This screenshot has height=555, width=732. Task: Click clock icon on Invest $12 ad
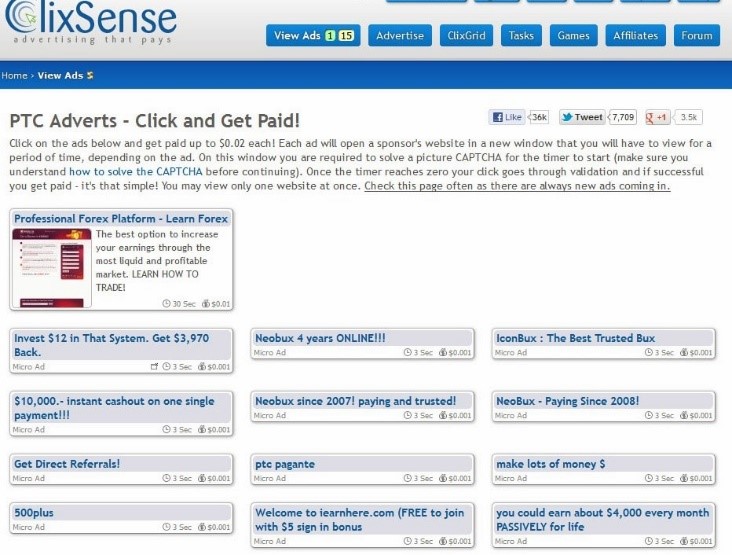point(166,367)
